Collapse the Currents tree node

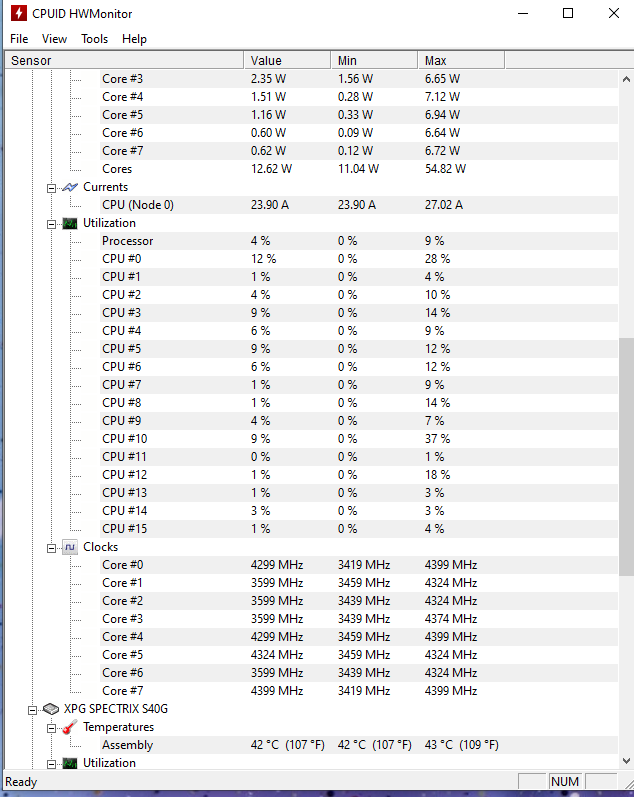coord(51,187)
